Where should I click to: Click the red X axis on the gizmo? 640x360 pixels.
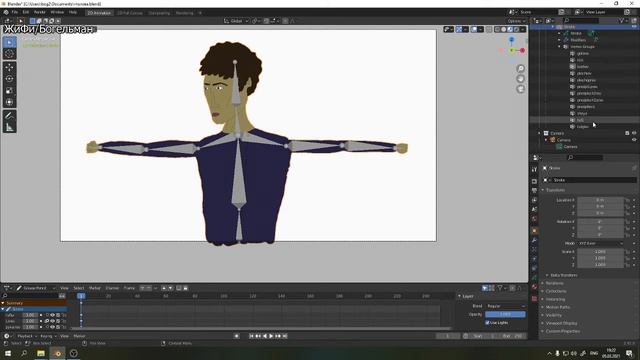pos(522,50)
